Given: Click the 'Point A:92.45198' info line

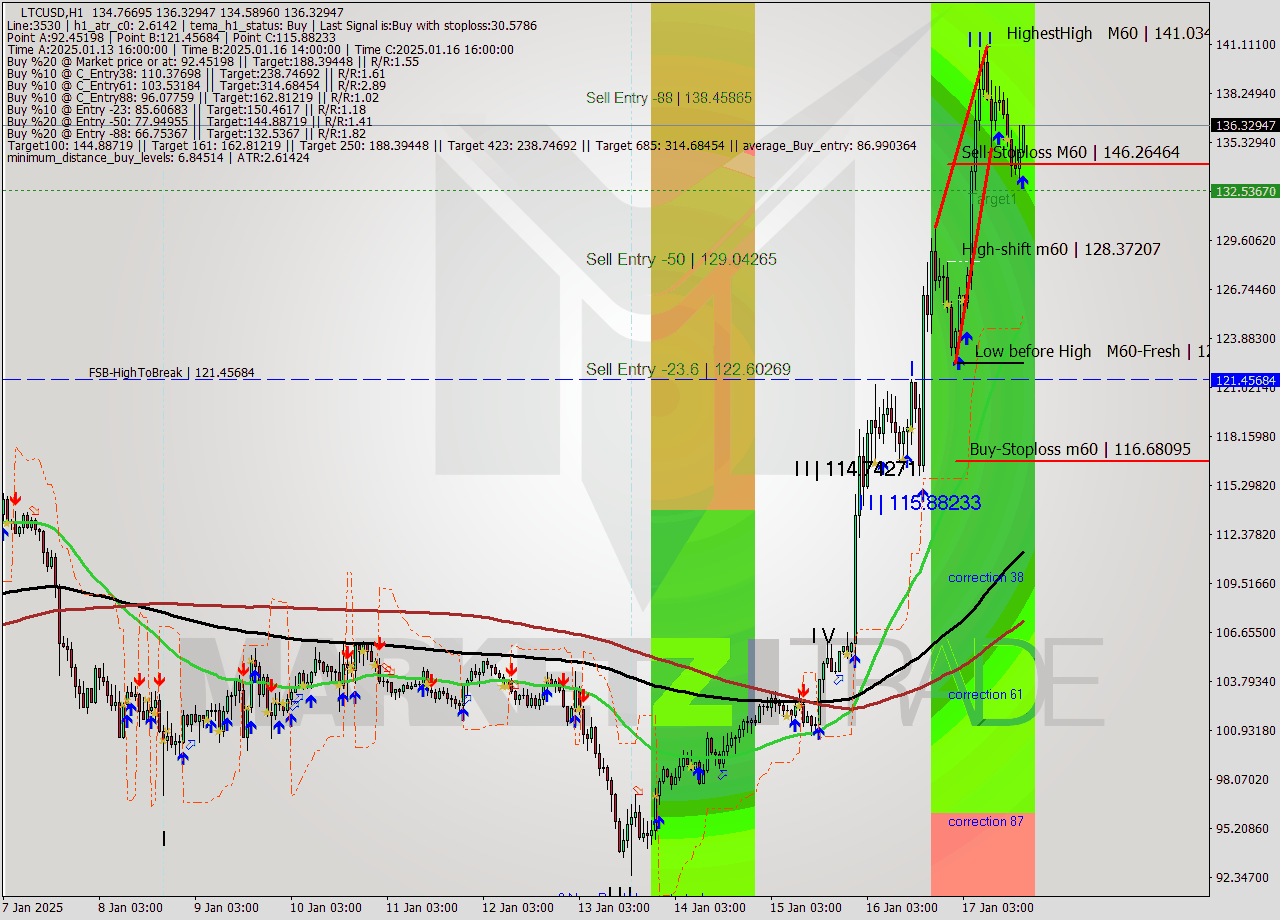Looking at the screenshot, I should (x=171, y=37).
